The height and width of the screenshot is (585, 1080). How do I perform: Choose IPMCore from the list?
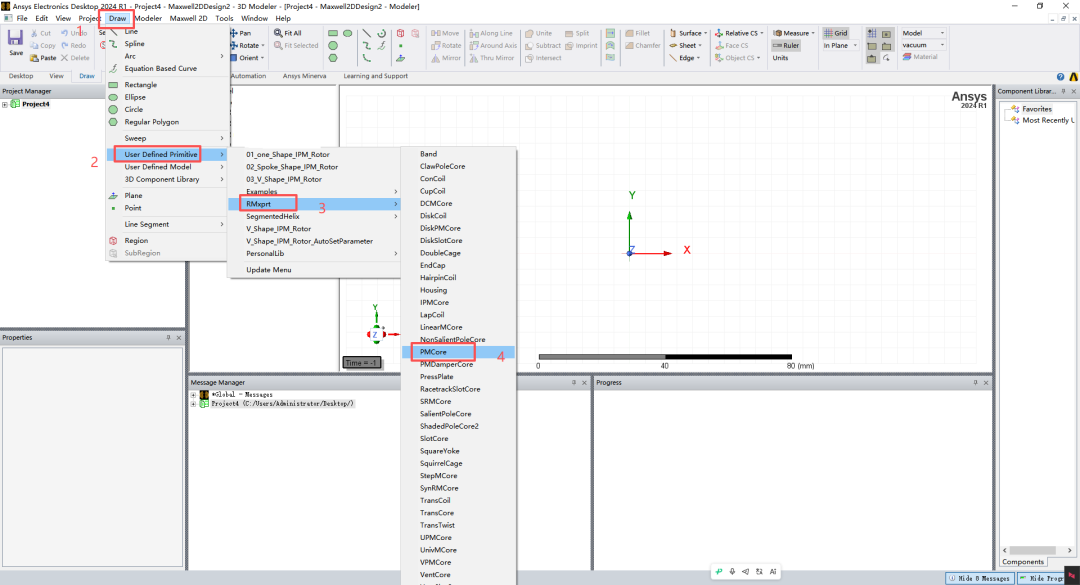tap(434, 302)
